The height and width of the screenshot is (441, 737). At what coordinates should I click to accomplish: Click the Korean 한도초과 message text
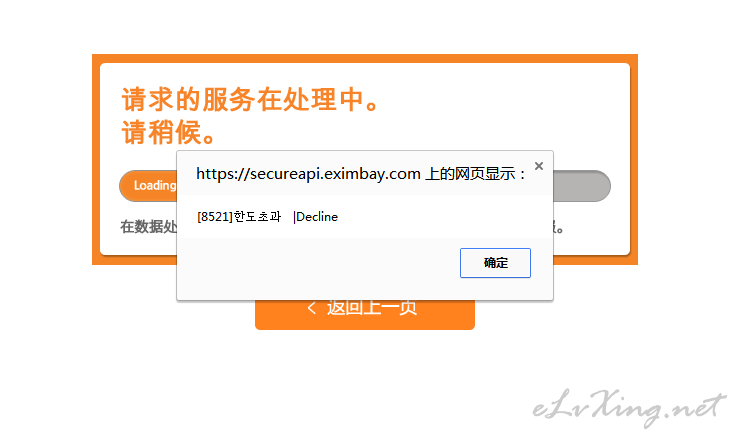pyautogui.click(x=257, y=217)
